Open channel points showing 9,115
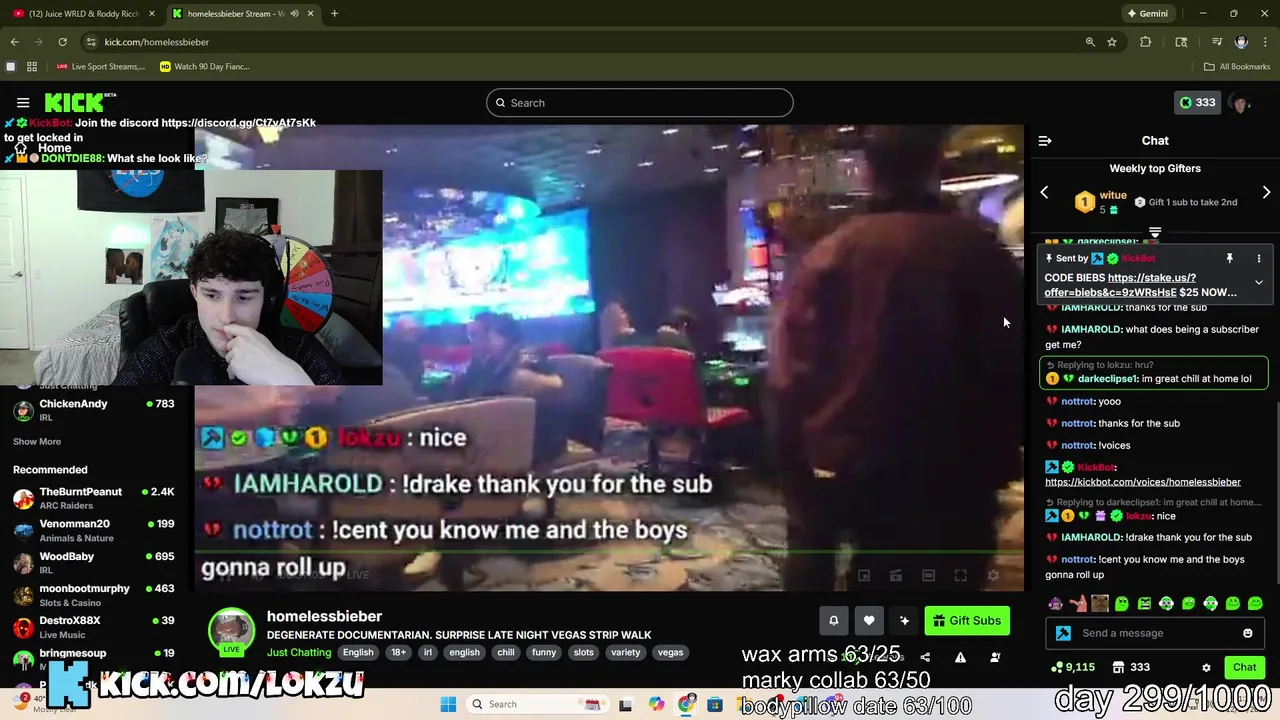This screenshot has height=720, width=1280. [x=1073, y=667]
